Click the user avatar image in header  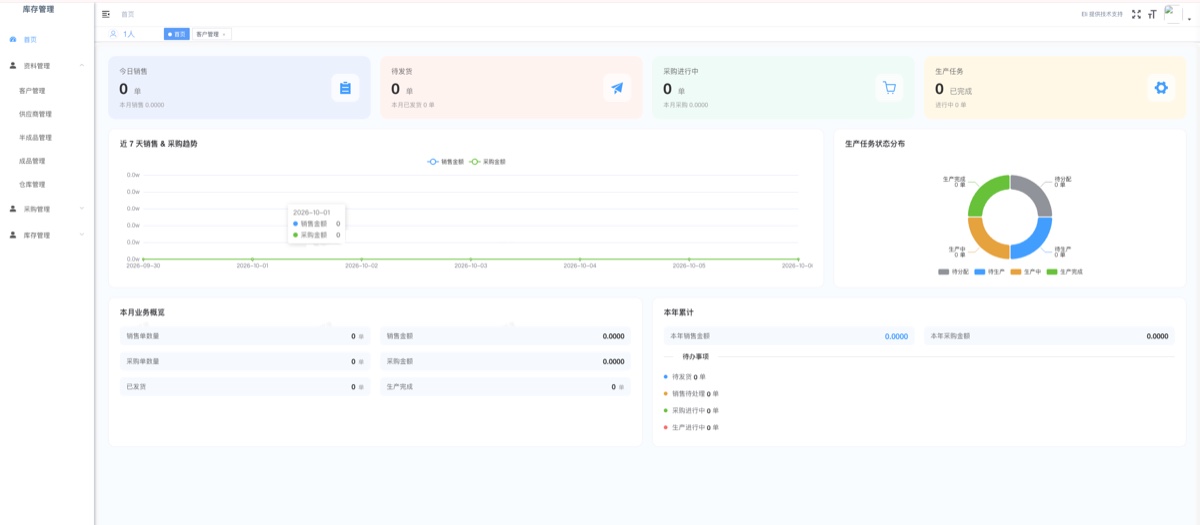[1174, 14]
